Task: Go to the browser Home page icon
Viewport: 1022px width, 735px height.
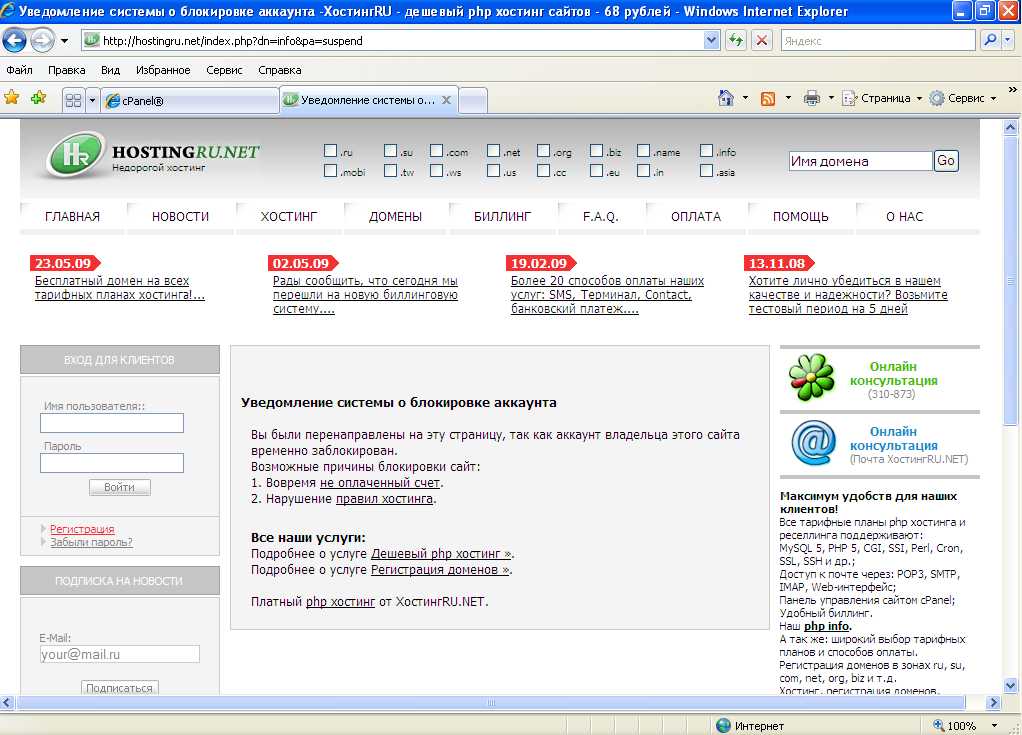Action: [725, 98]
